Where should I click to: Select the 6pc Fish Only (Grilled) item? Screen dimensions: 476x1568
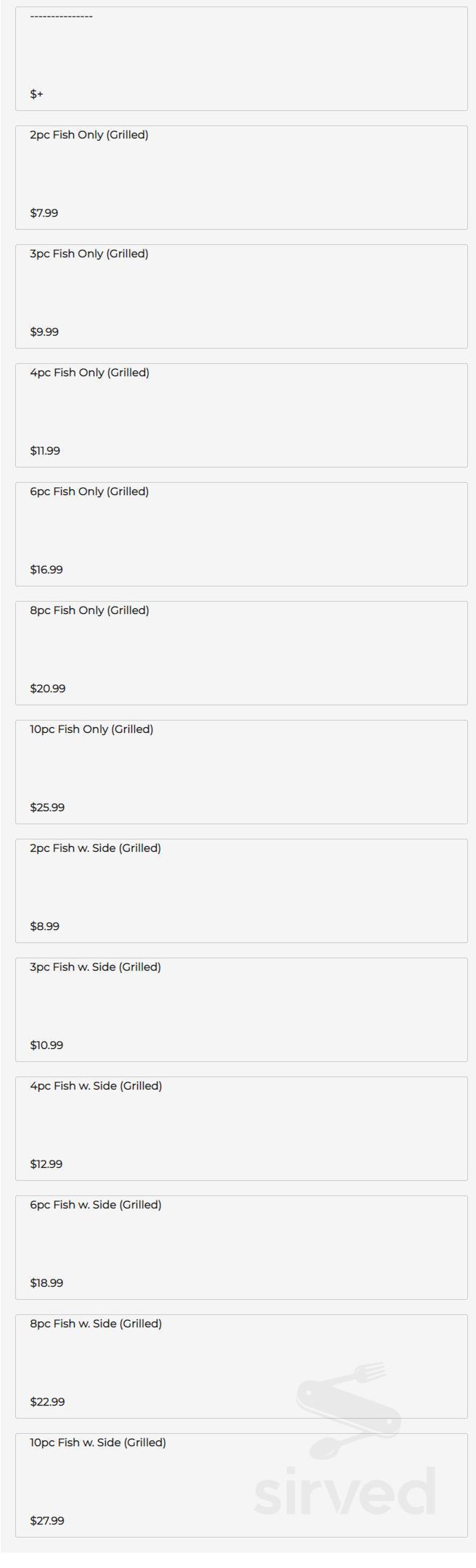pos(89,491)
